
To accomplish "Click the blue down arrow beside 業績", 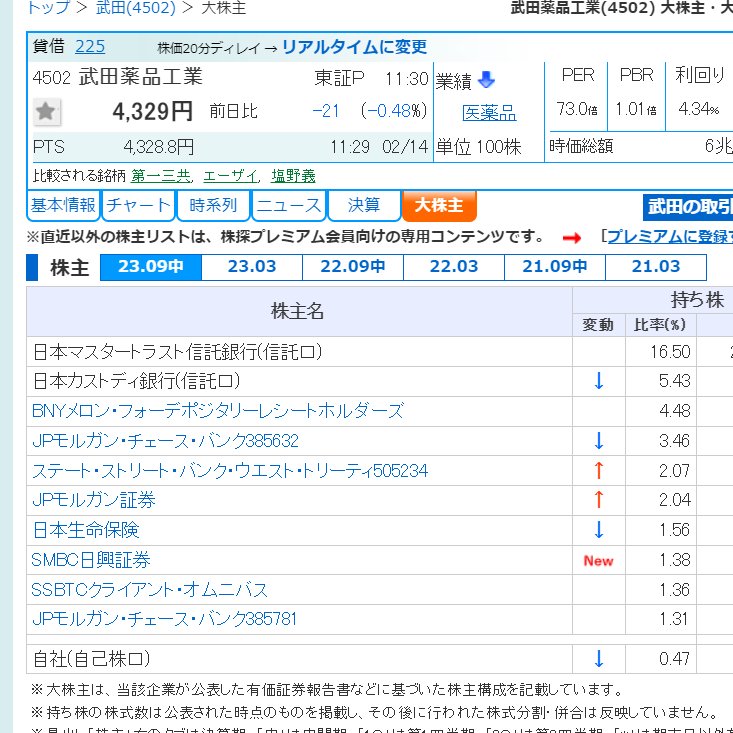I will tap(486, 80).
